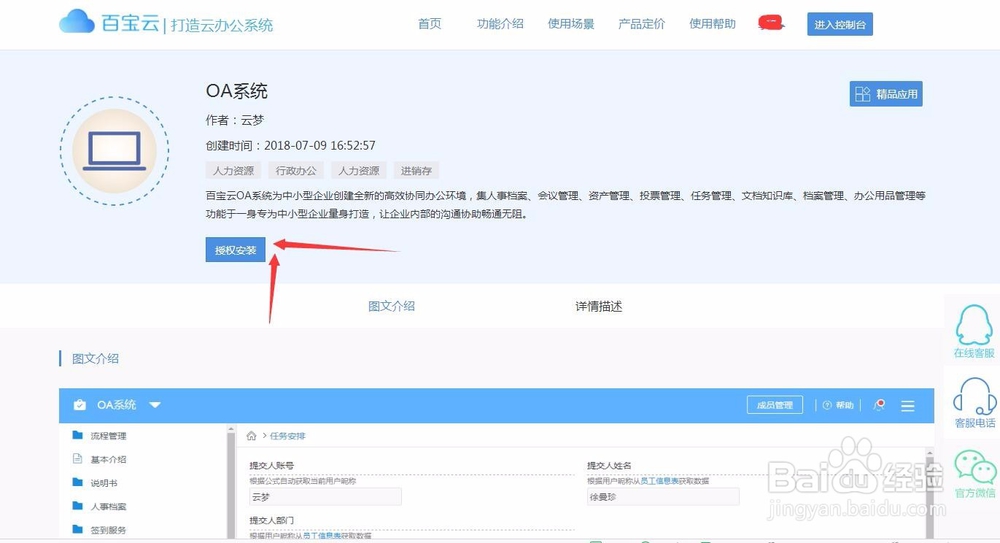Click the second 人力资源 tag

358,170
